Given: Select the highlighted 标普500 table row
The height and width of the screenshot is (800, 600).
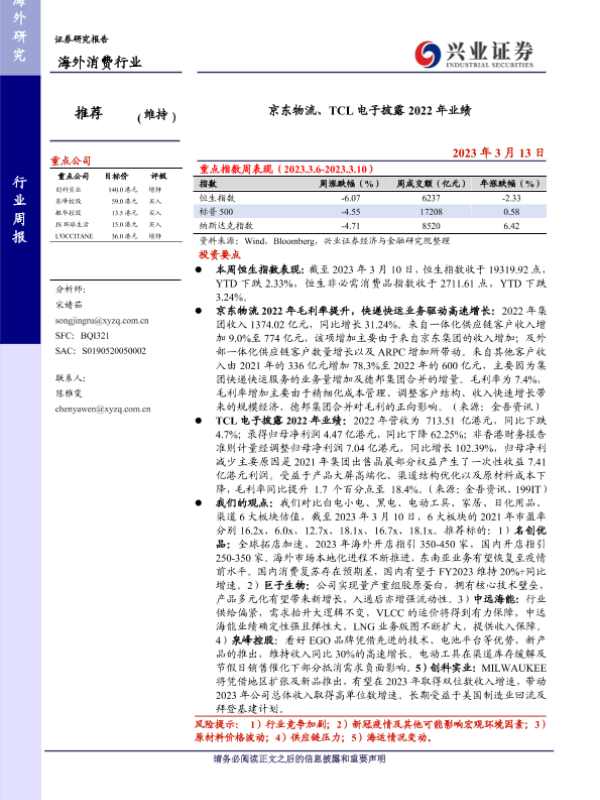Looking at the screenshot, I should coord(370,212).
